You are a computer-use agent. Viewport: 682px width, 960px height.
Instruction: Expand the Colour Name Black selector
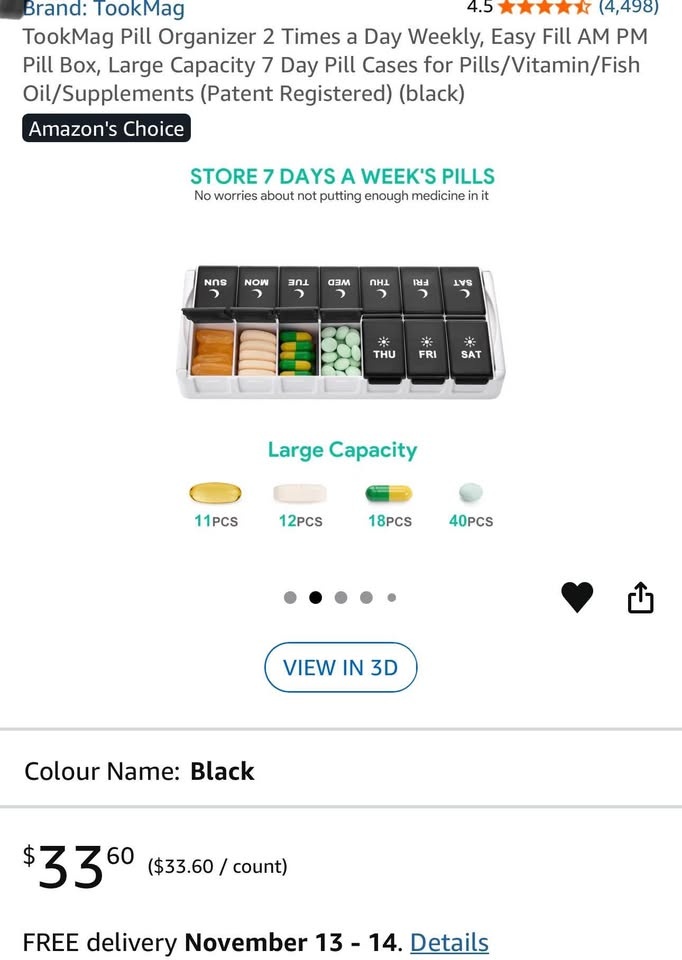140,771
